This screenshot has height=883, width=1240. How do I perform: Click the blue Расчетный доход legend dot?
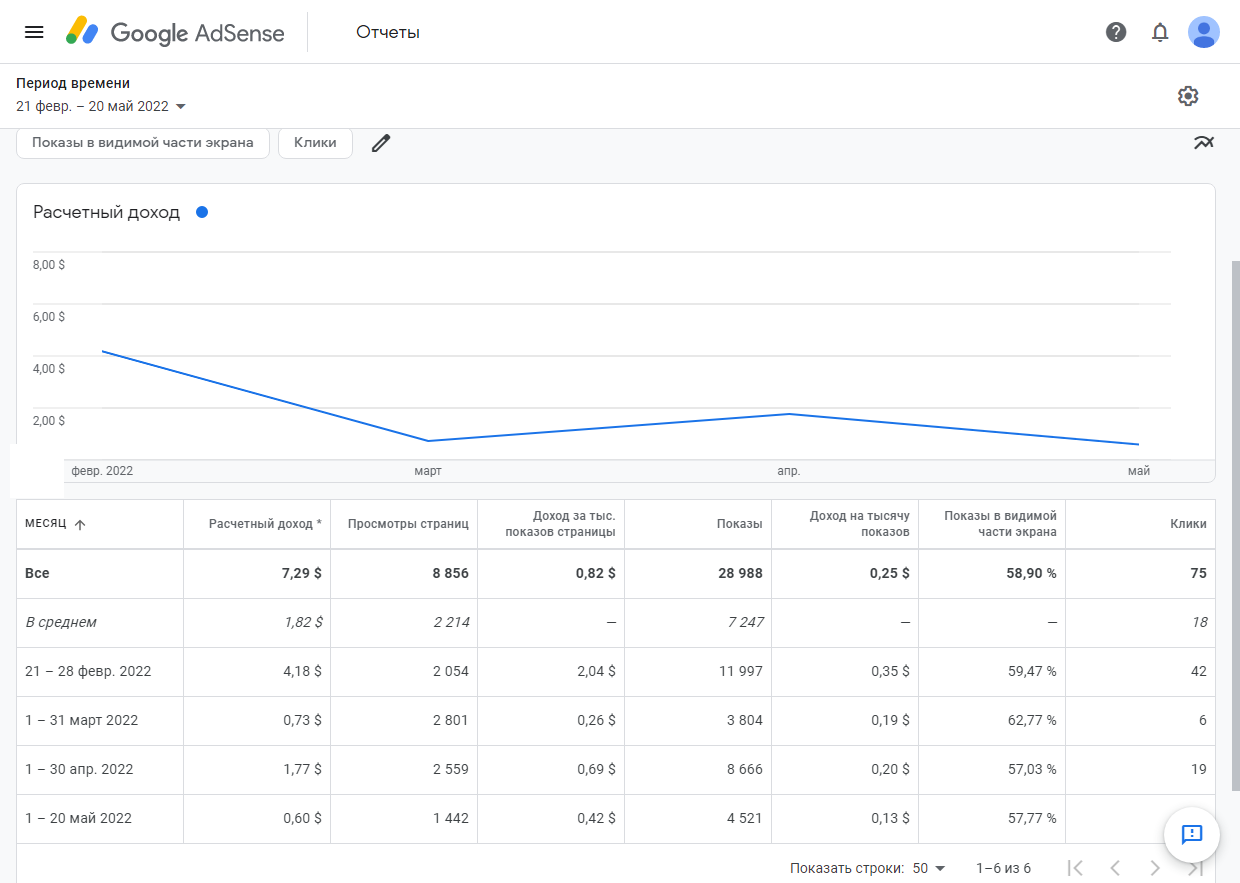coord(202,212)
